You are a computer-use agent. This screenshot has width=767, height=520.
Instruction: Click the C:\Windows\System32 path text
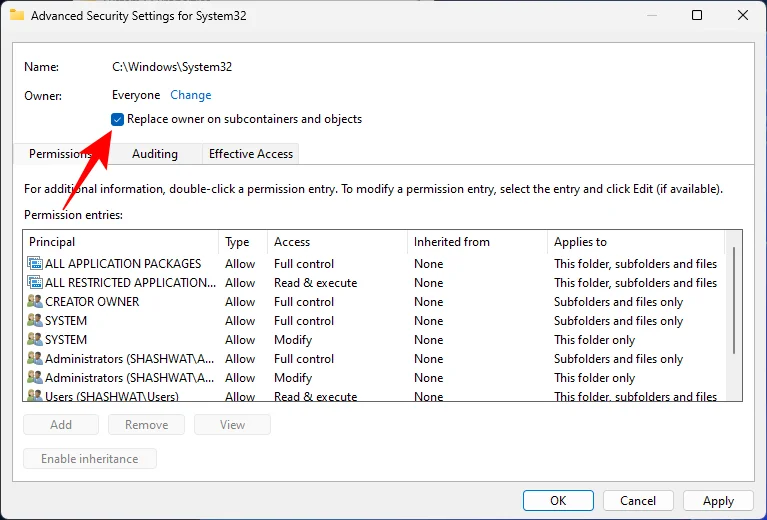(172, 67)
